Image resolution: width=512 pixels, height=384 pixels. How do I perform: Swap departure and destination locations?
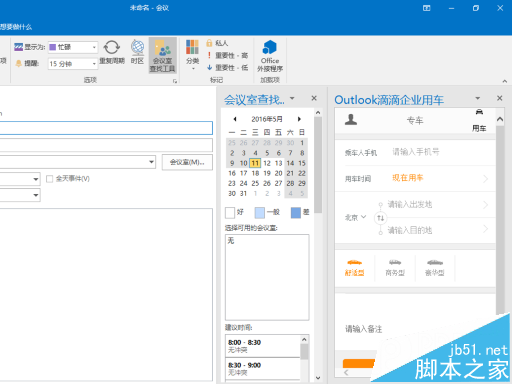(x=381, y=218)
